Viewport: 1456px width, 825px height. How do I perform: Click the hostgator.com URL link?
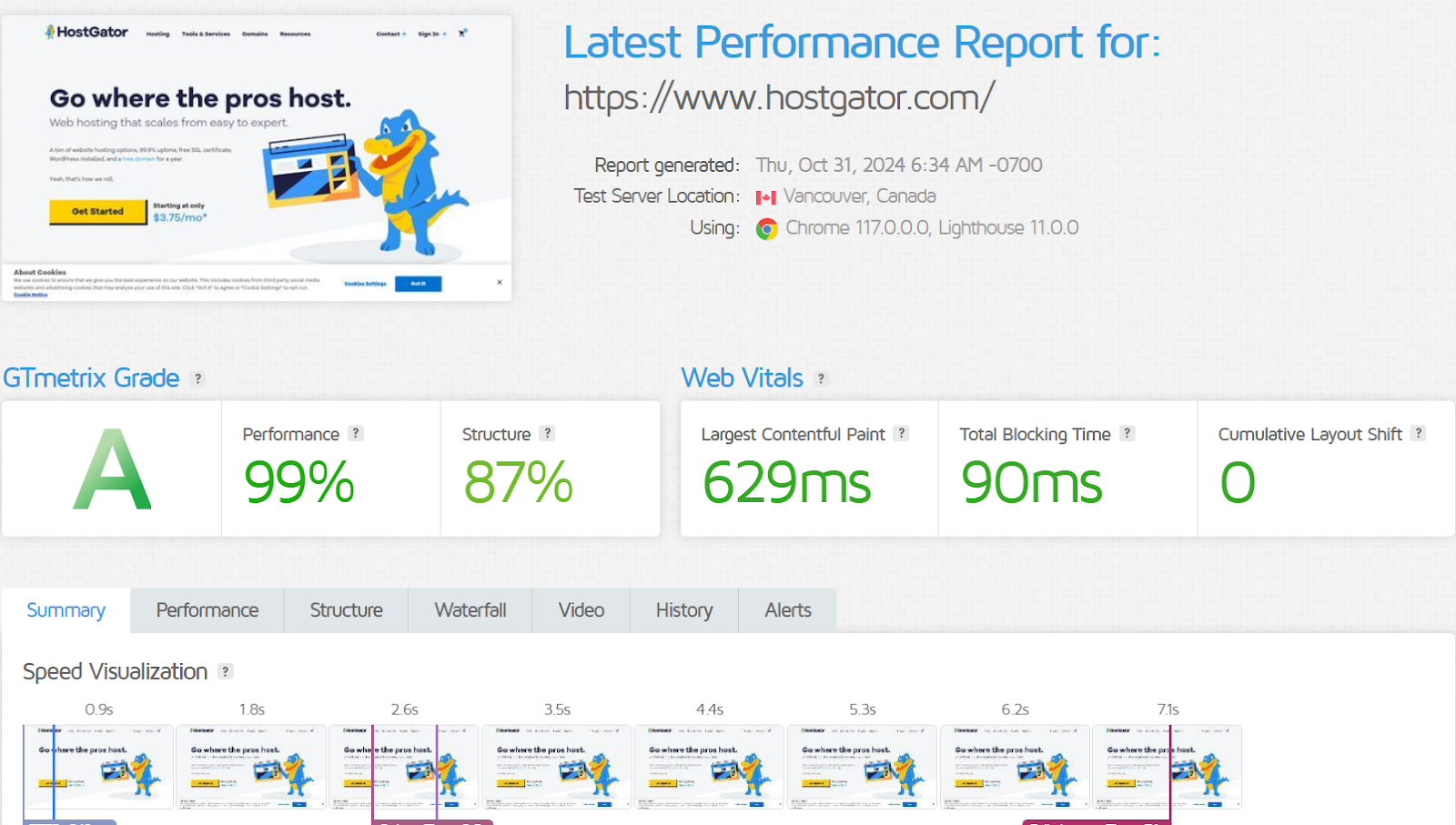point(779,97)
